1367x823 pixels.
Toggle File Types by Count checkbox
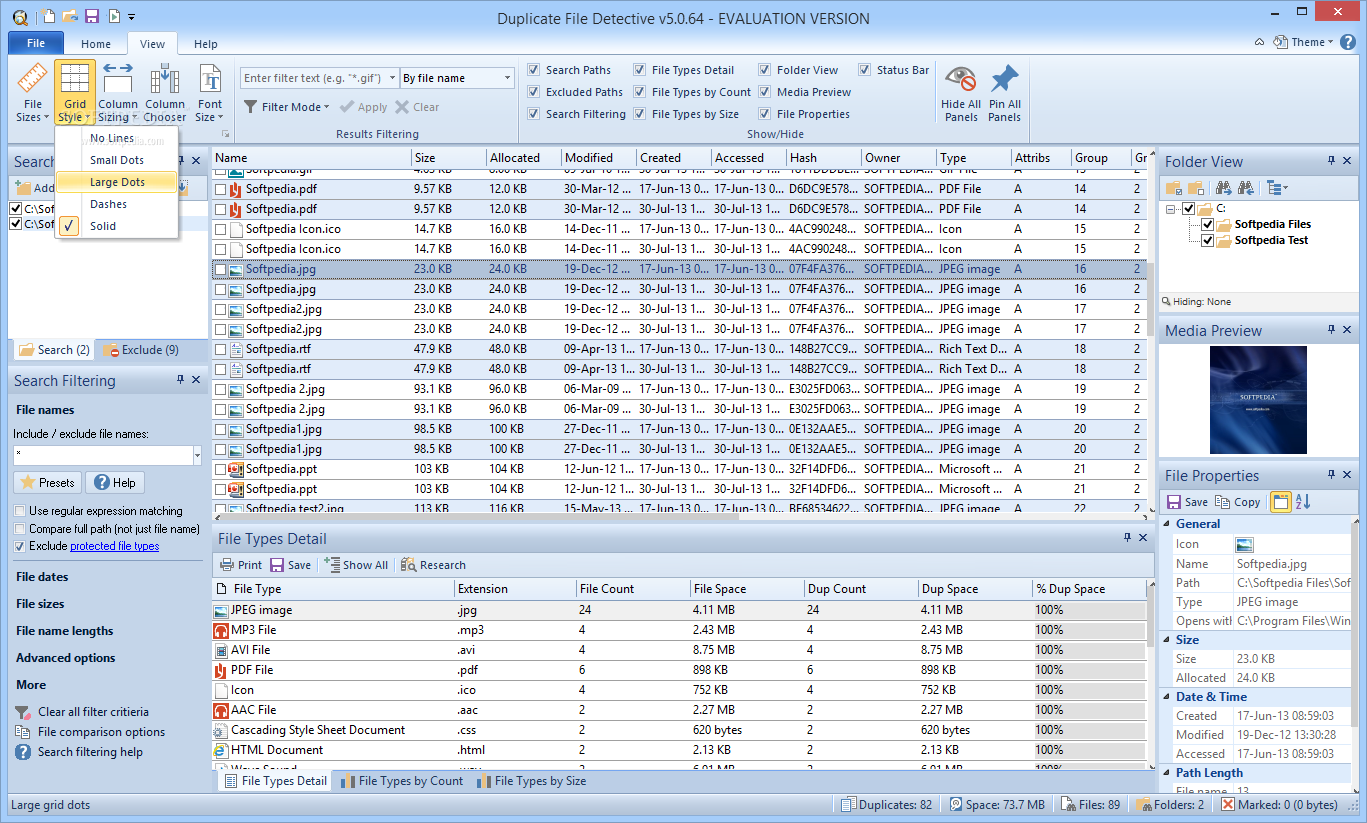pos(640,92)
